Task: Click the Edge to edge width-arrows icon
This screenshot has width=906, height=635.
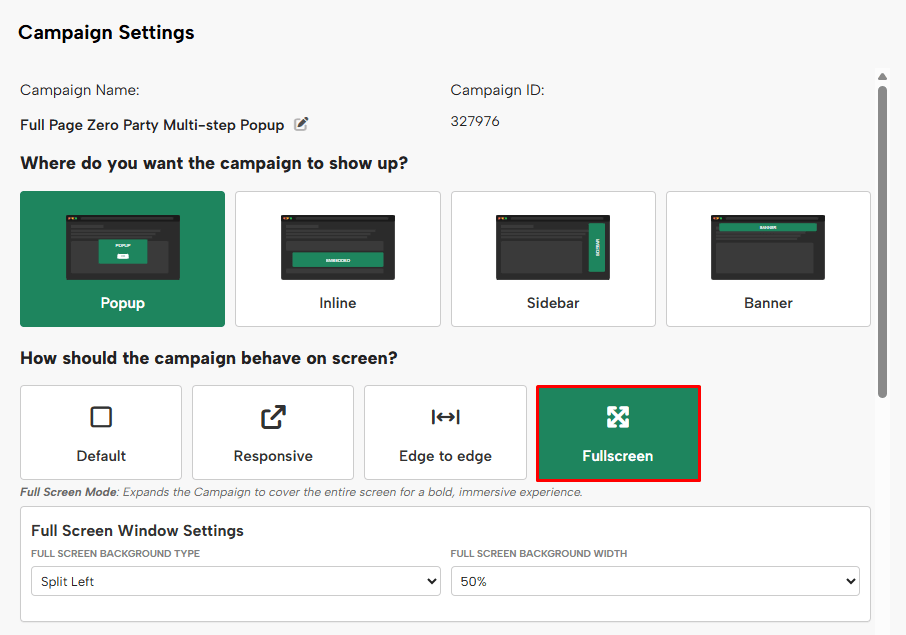Action: pos(445,417)
